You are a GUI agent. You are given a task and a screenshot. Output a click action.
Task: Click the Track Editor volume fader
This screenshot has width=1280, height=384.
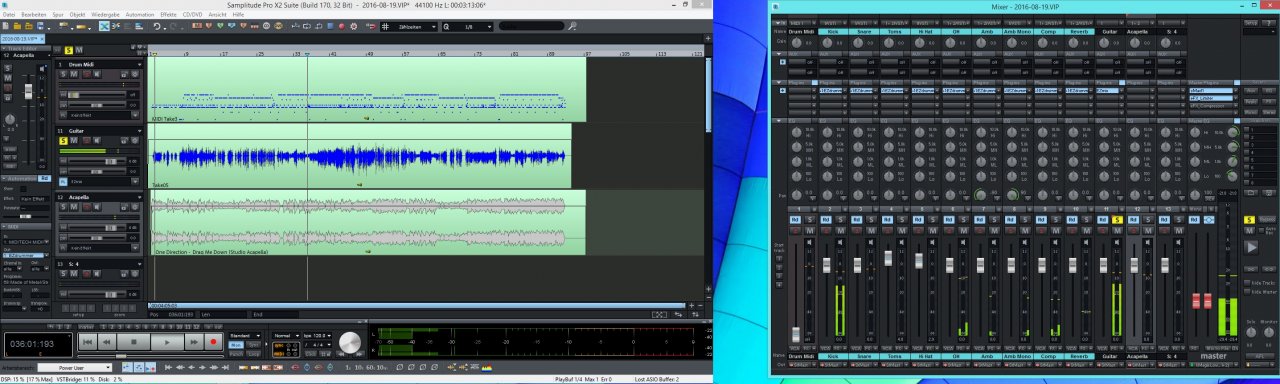click(28, 92)
